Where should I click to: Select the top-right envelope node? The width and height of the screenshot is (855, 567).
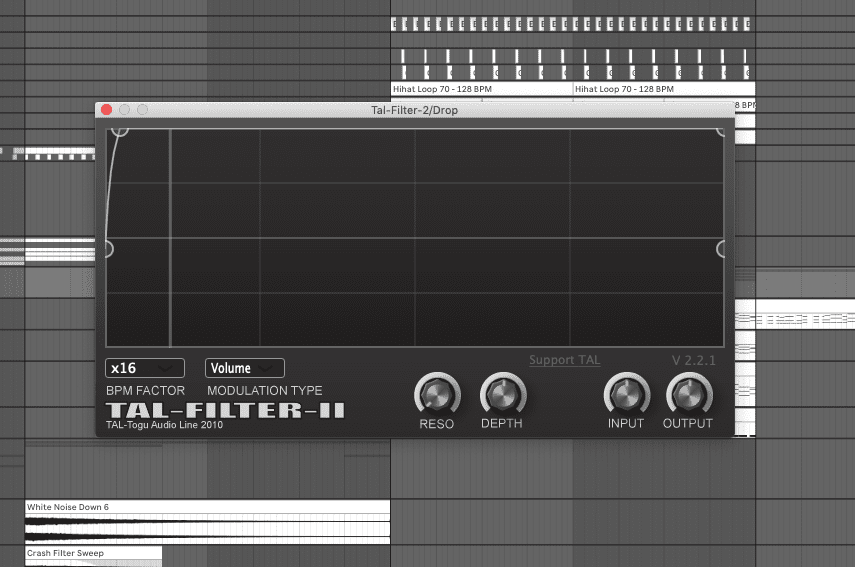click(x=723, y=129)
